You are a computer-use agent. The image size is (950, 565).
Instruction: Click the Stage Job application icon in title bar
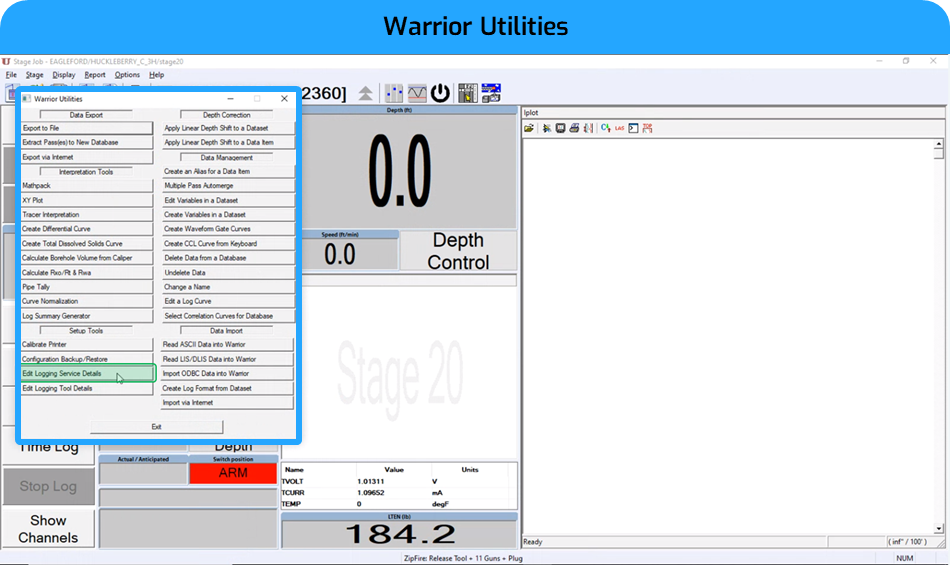click(6, 61)
